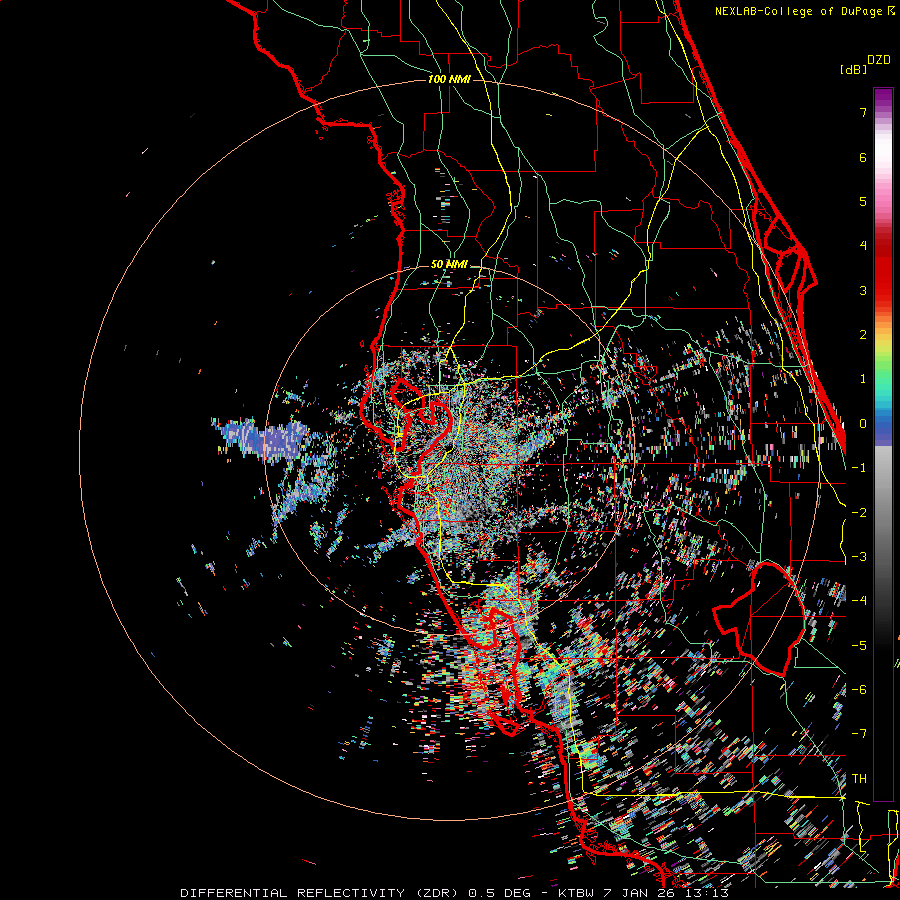Click the -7 value on color scale
Viewport: 900px width, 900px height.
859,734
